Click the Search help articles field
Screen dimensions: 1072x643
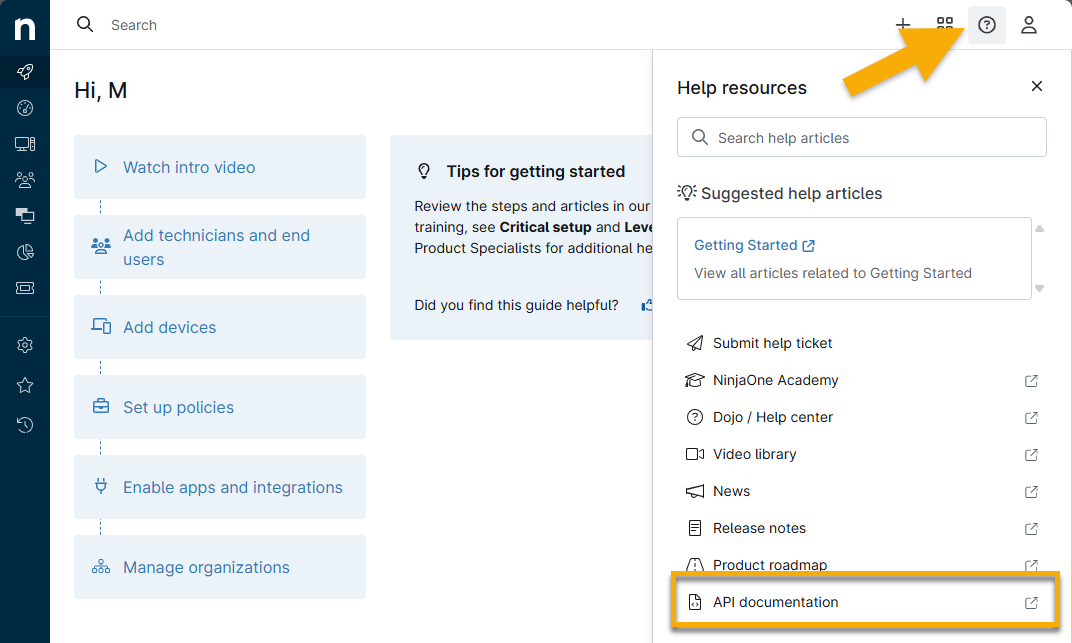click(x=870, y=138)
